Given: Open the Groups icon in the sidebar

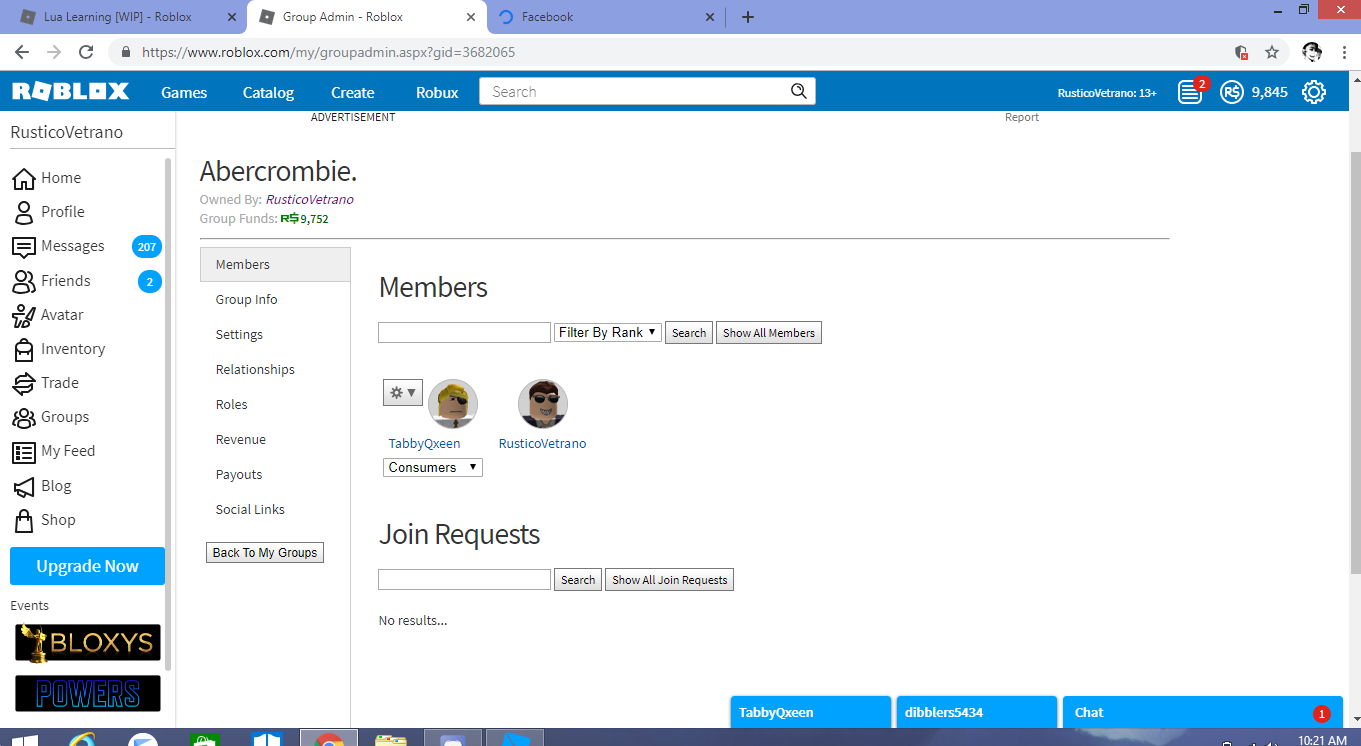Looking at the screenshot, I should pos(23,417).
